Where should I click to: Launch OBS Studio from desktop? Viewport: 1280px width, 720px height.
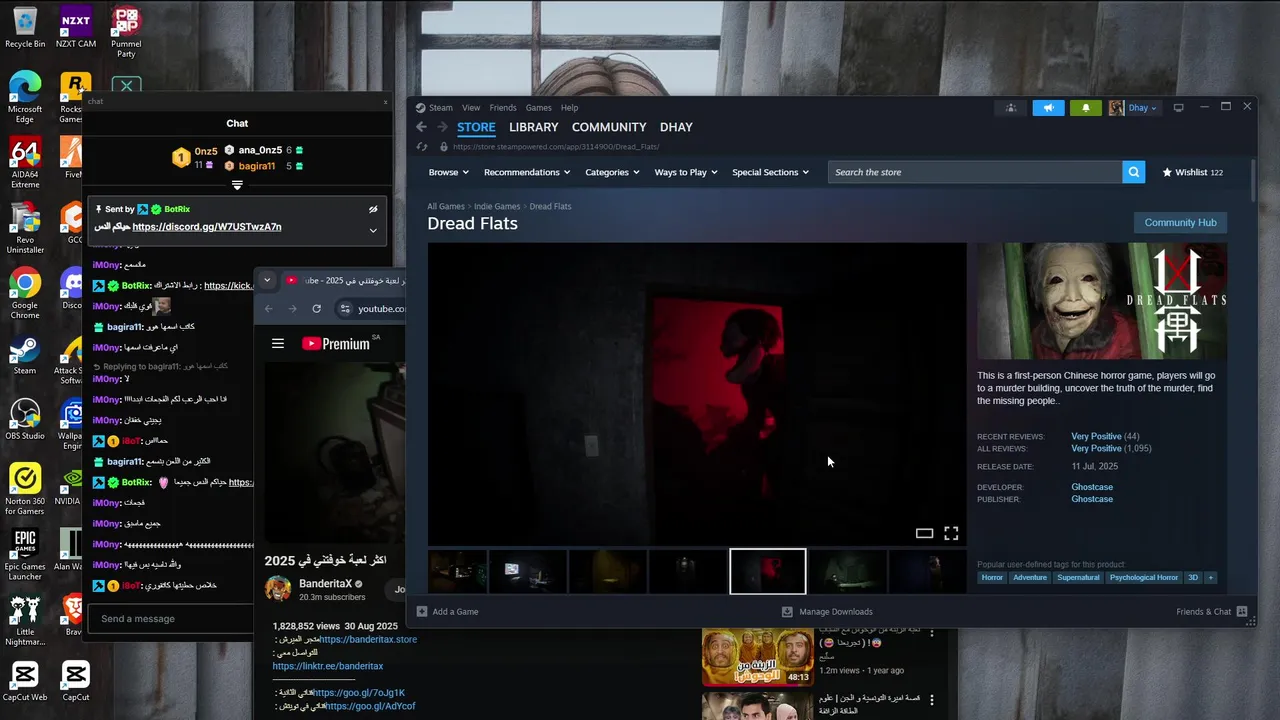tap(25, 420)
